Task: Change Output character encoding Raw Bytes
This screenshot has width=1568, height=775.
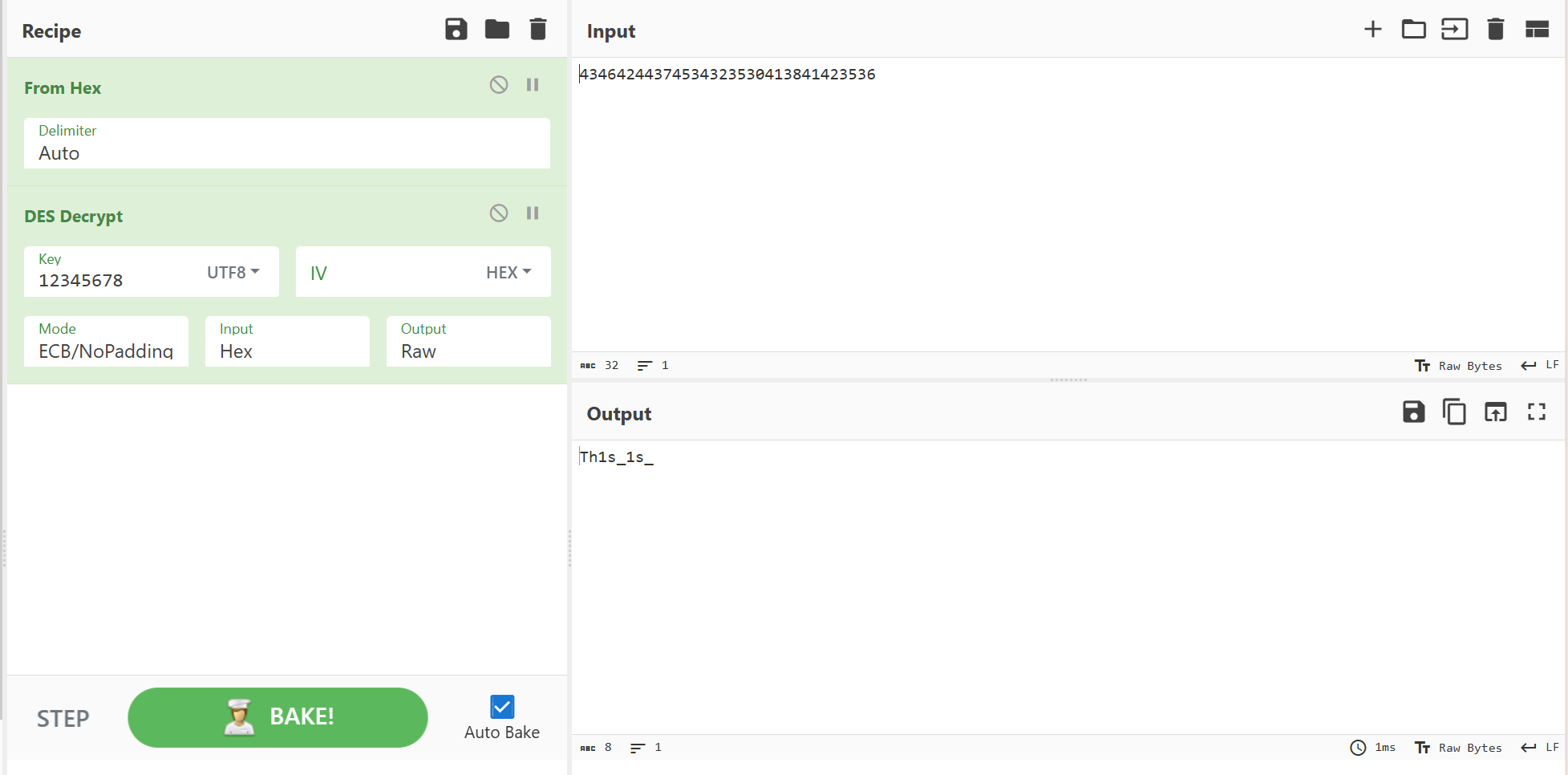Action: [1458, 748]
